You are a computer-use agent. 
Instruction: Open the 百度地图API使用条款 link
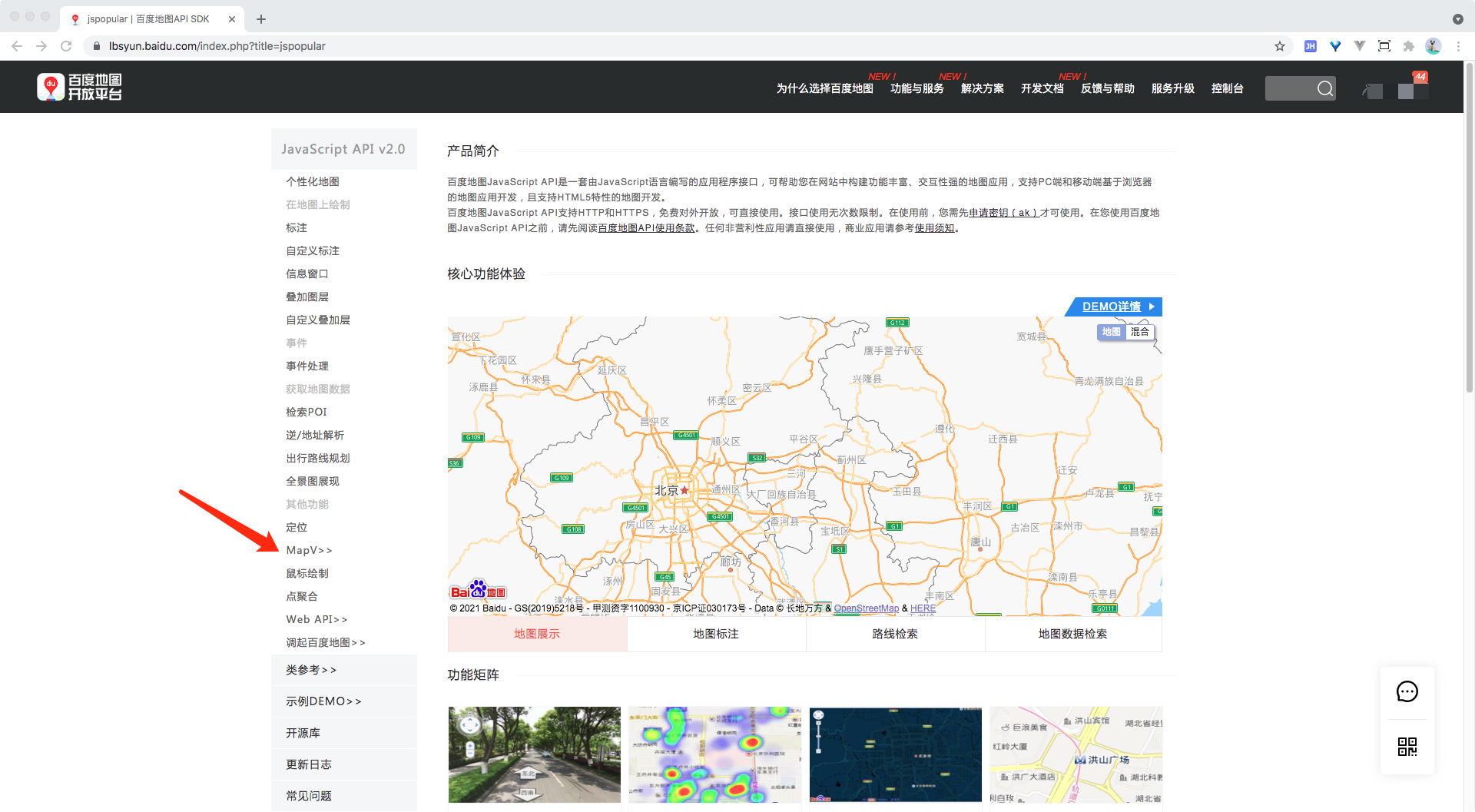[x=646, y=228]
